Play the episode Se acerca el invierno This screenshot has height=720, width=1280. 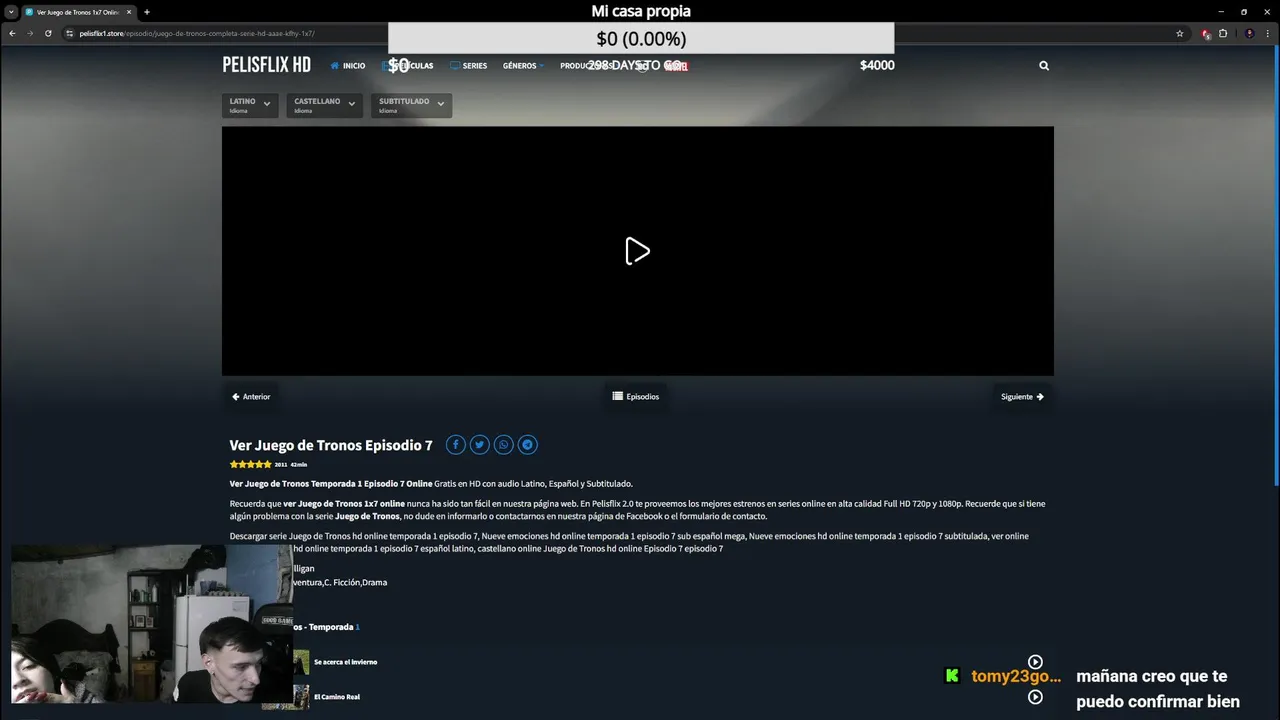[1035, 662]
